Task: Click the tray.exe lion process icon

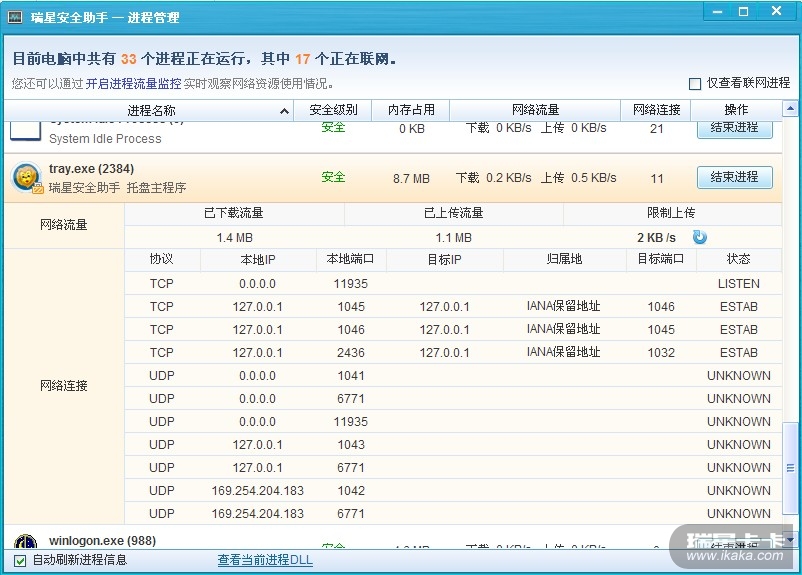Action: tap(26, 178)
